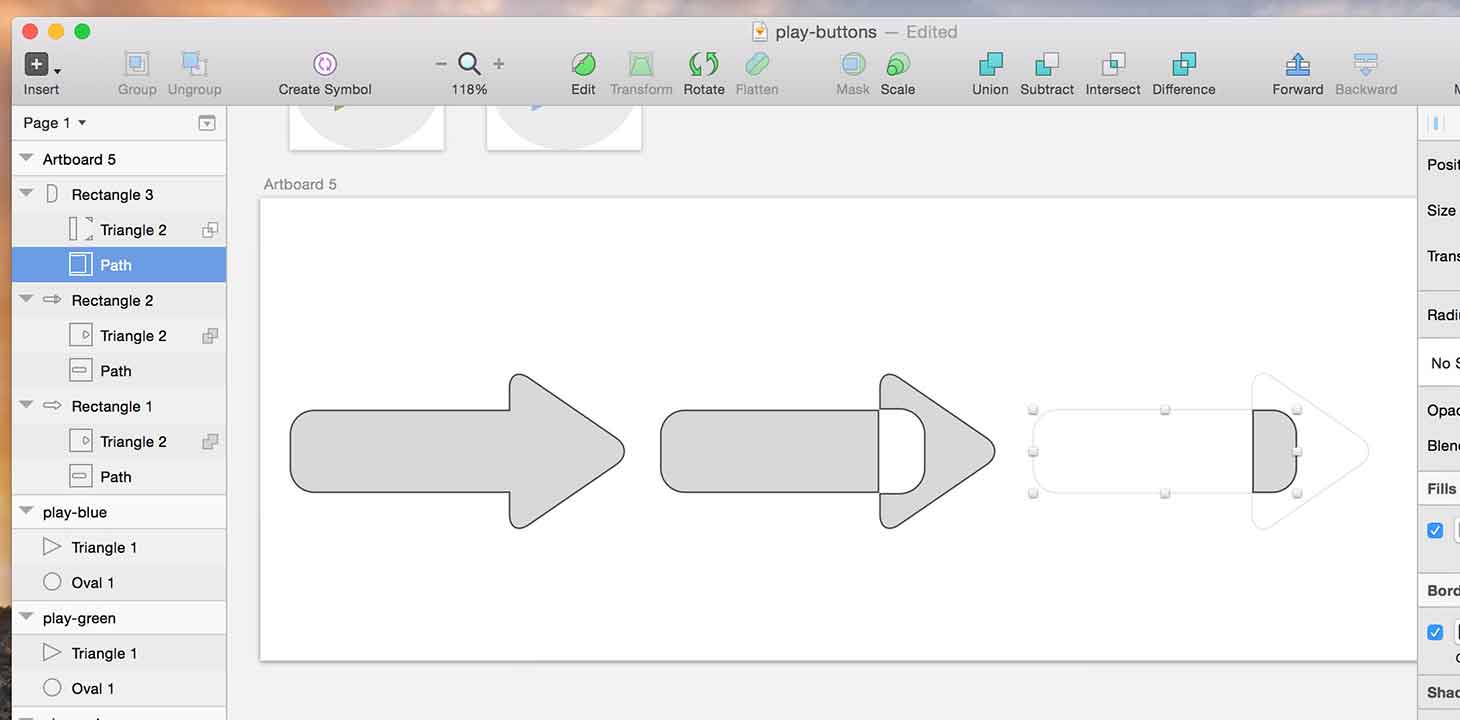Change boolean operation icon on Rectangle 3's Triangle 2
The height and width of the screenshot is (720, 1460).
pyautogui.click(x=210, y=230)
